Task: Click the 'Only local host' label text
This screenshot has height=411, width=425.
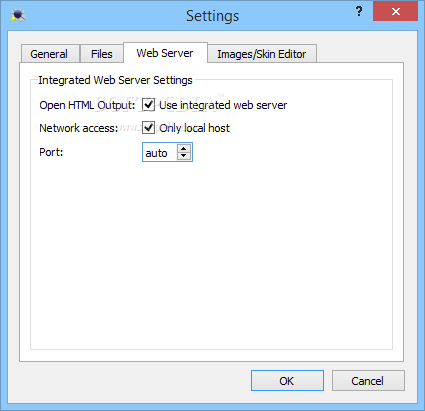Action: [194, 128]
